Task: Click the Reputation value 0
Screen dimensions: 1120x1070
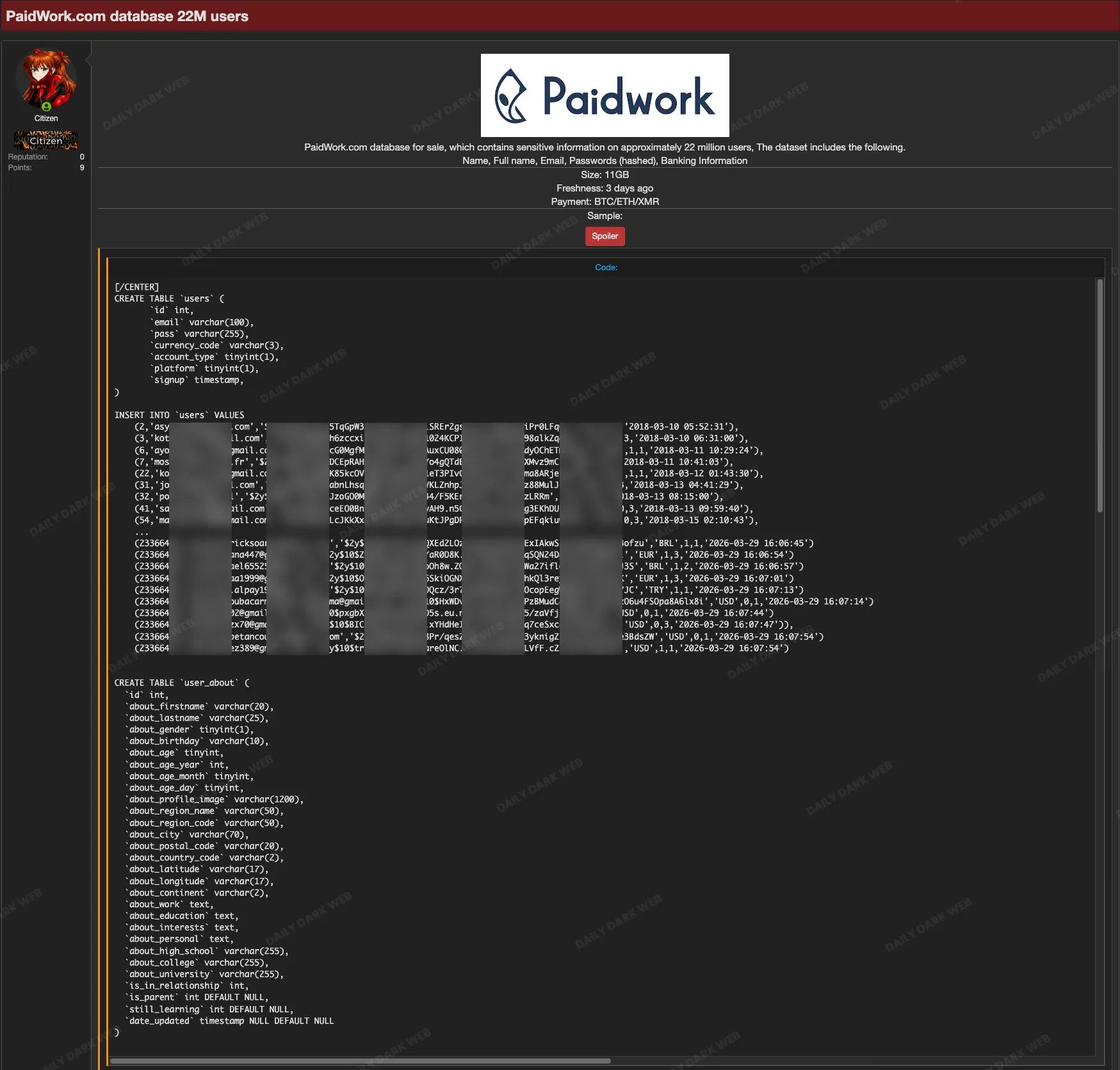Action: 82,157
